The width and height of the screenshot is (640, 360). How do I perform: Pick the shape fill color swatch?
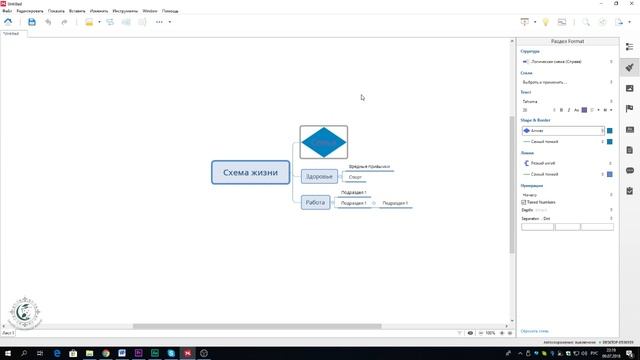(610, 131)
